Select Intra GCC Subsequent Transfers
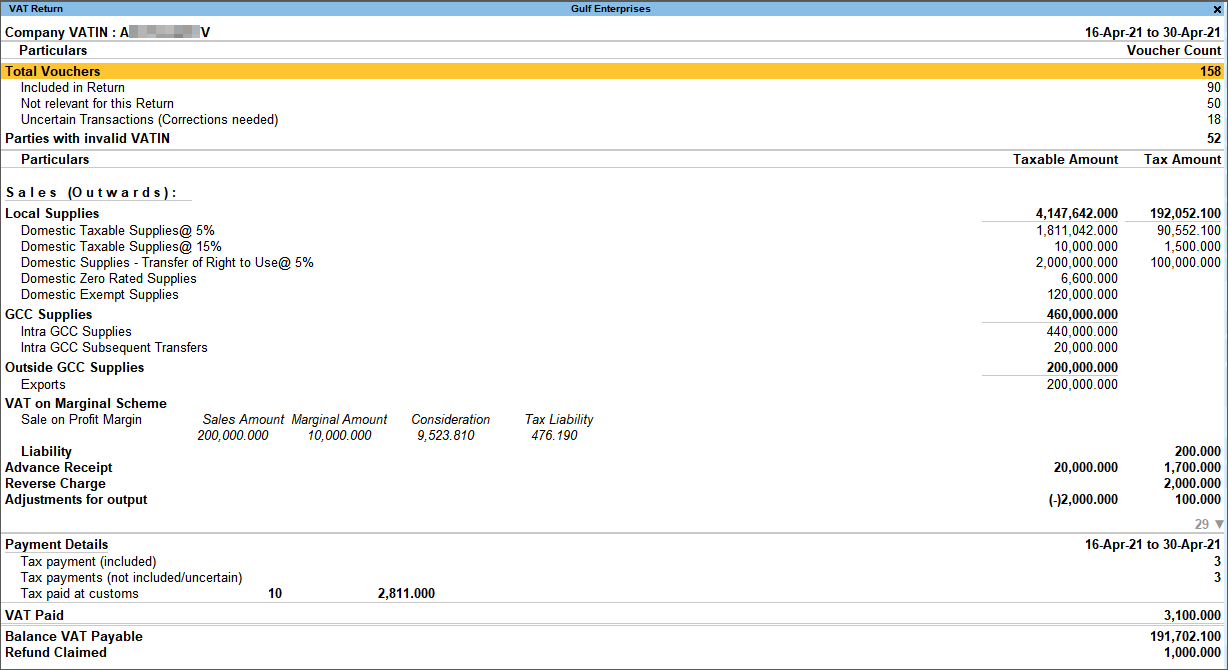This screenshot has height=670, width=1228. tap(114, 348)
